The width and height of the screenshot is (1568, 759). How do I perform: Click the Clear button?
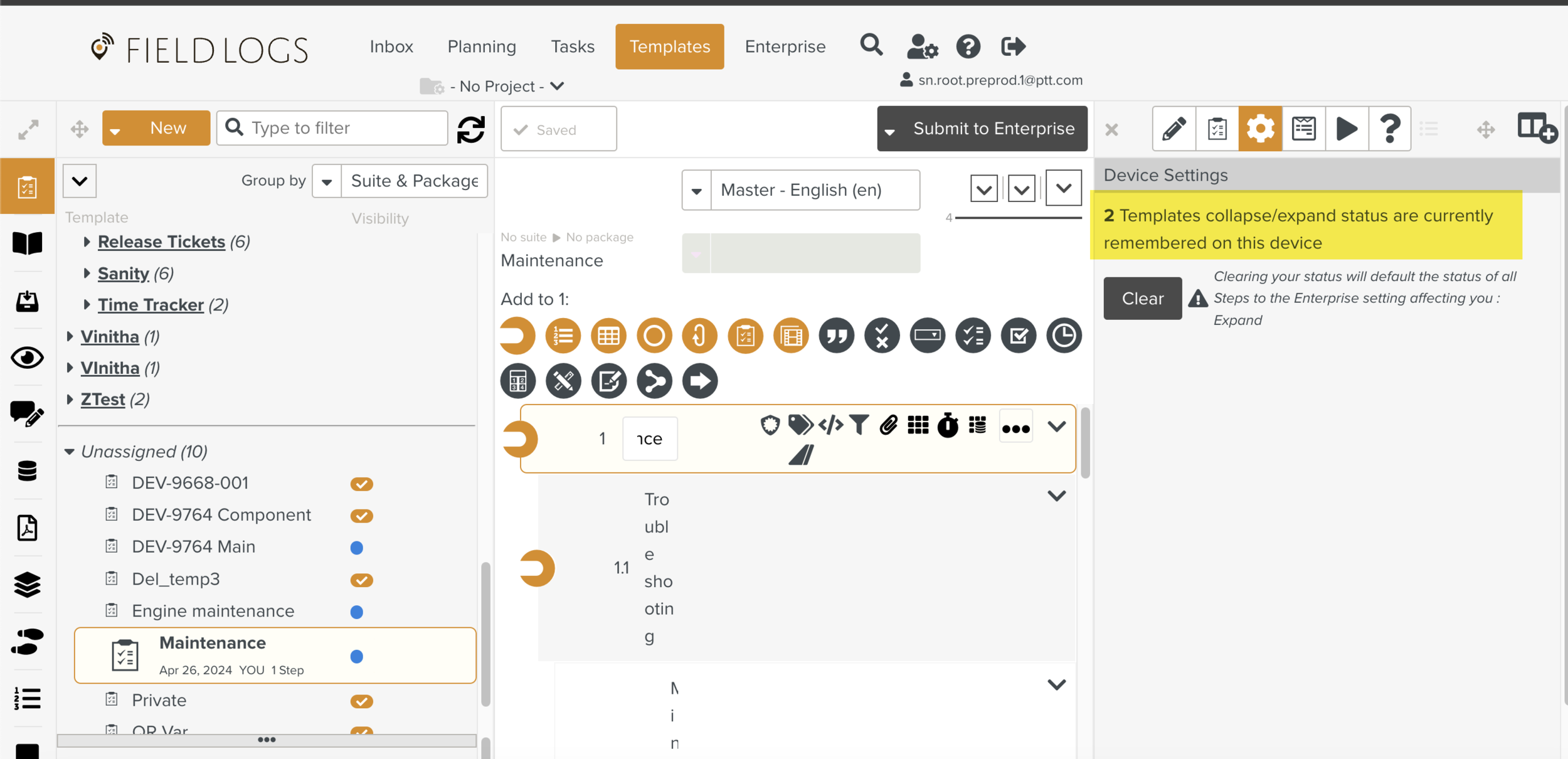(1142, 299)
